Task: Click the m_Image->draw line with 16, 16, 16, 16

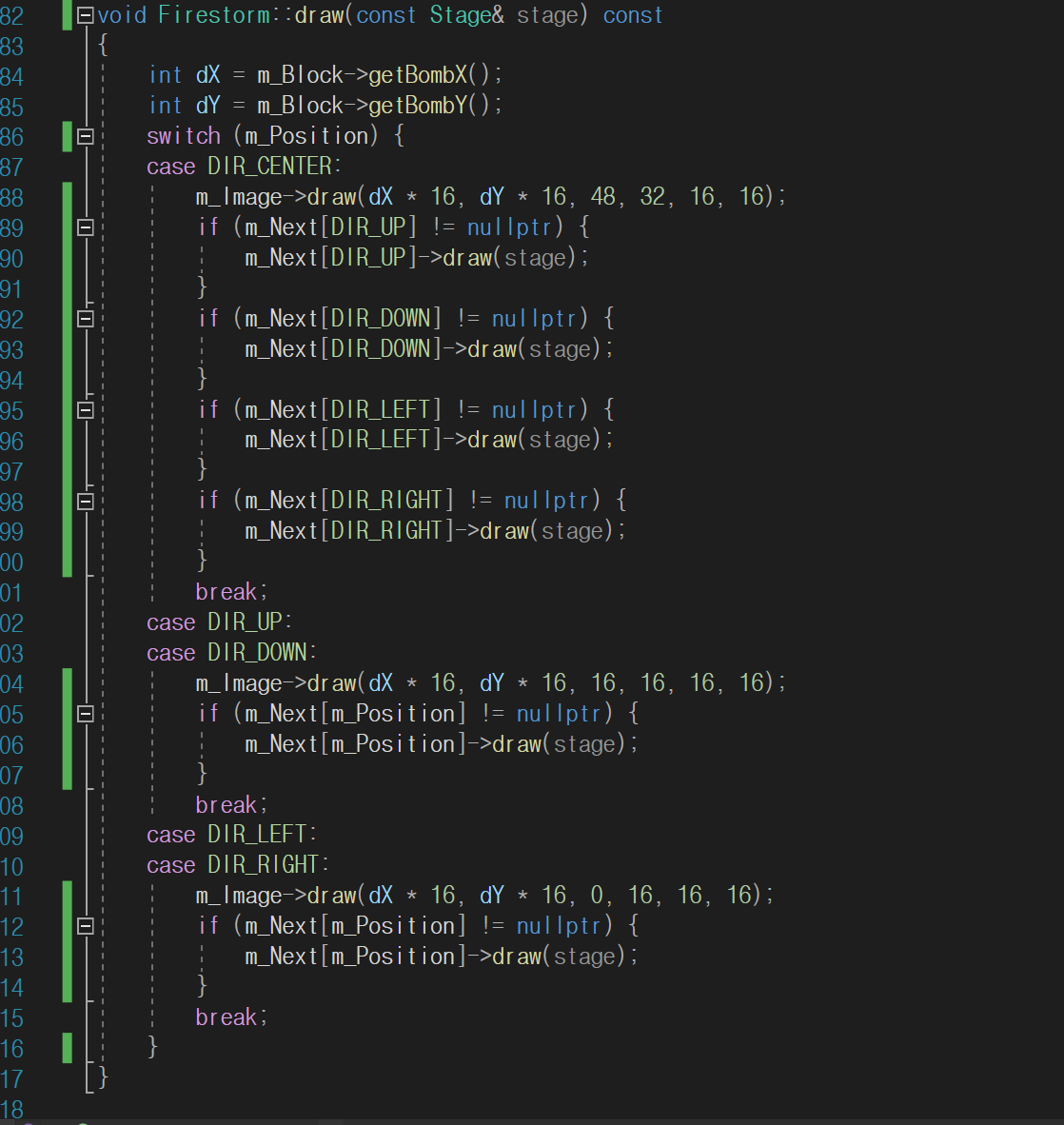Action: point(491,683)
